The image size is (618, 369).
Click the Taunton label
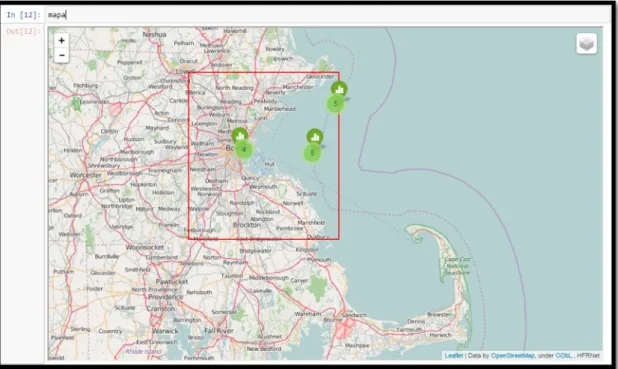232,276
